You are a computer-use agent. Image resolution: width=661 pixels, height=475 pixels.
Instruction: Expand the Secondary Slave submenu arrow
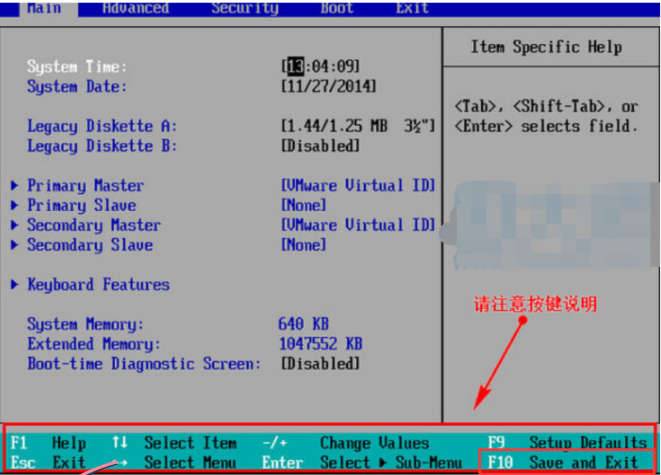[15, 245]
